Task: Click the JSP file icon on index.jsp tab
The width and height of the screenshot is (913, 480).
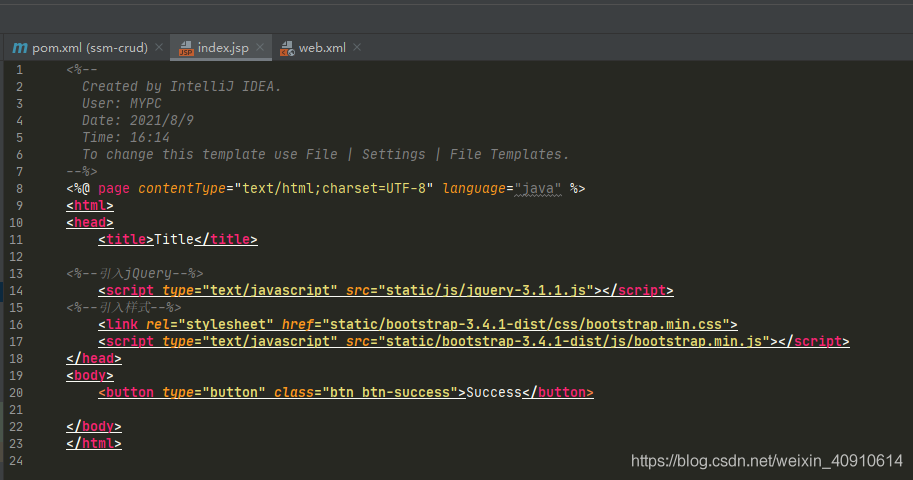Action: coord(186,48)
